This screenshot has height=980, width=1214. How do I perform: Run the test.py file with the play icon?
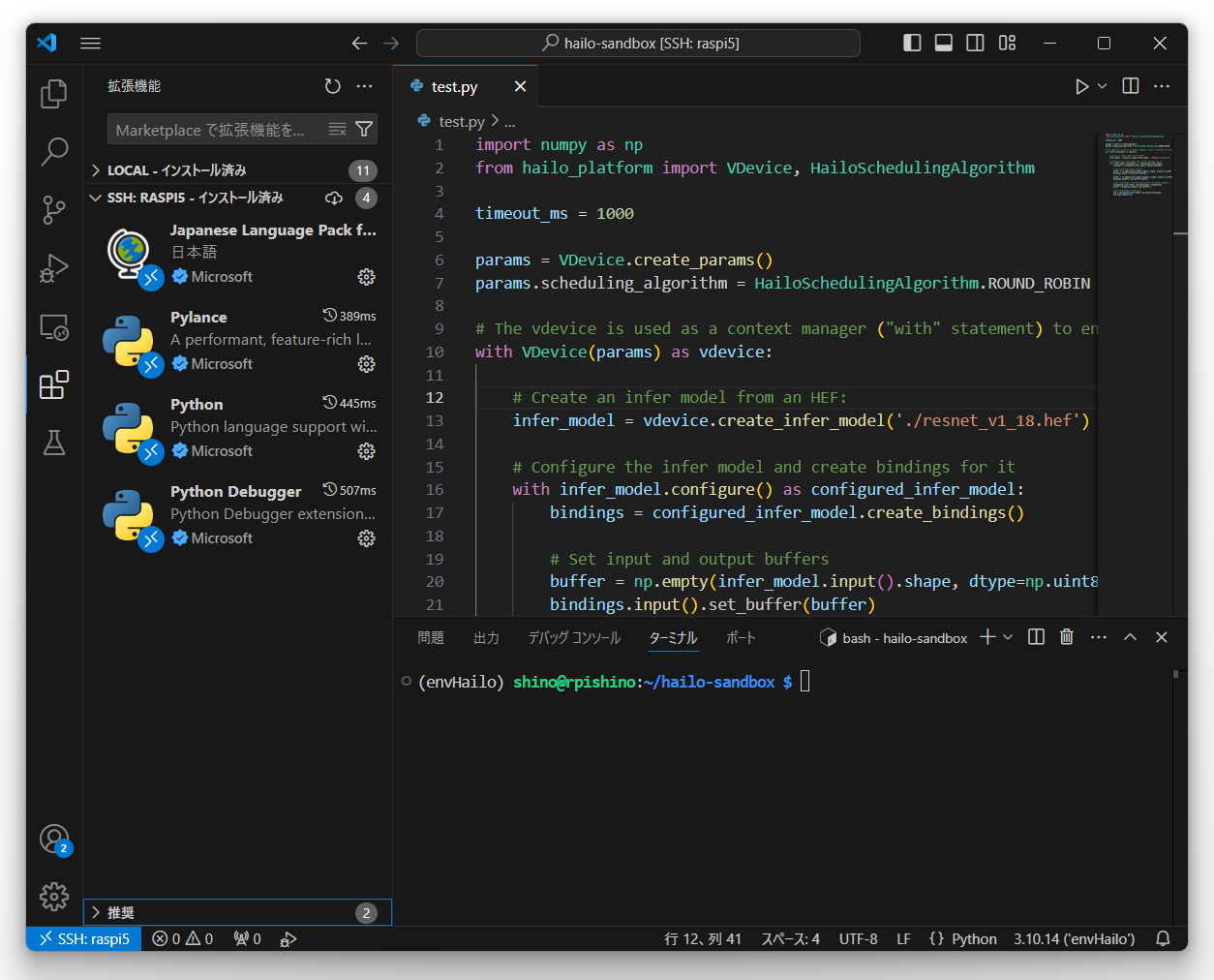pos(1081,86)
